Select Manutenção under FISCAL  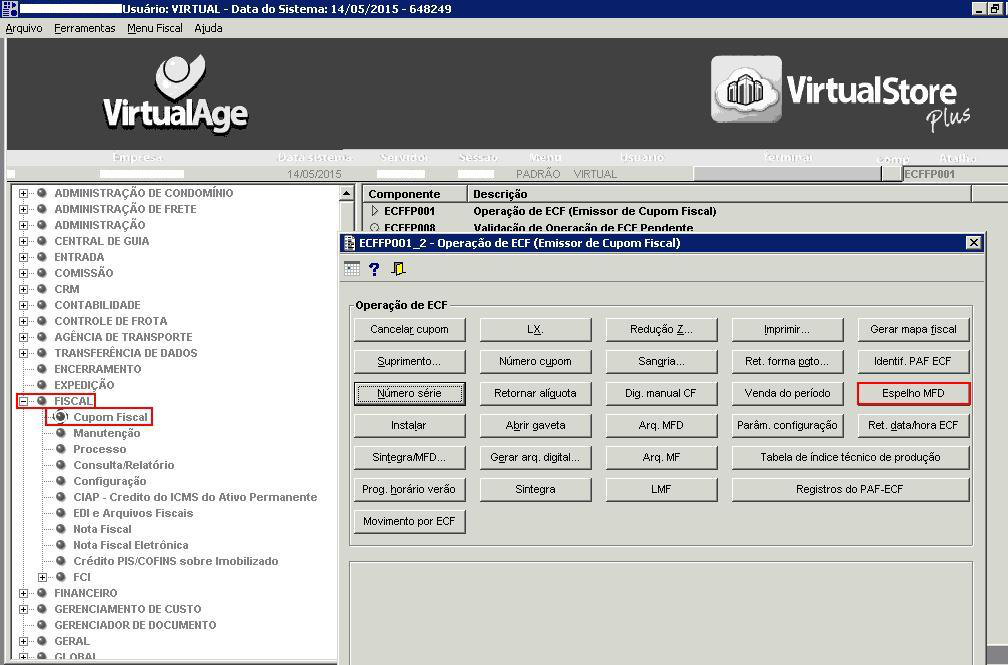(107, 433)
